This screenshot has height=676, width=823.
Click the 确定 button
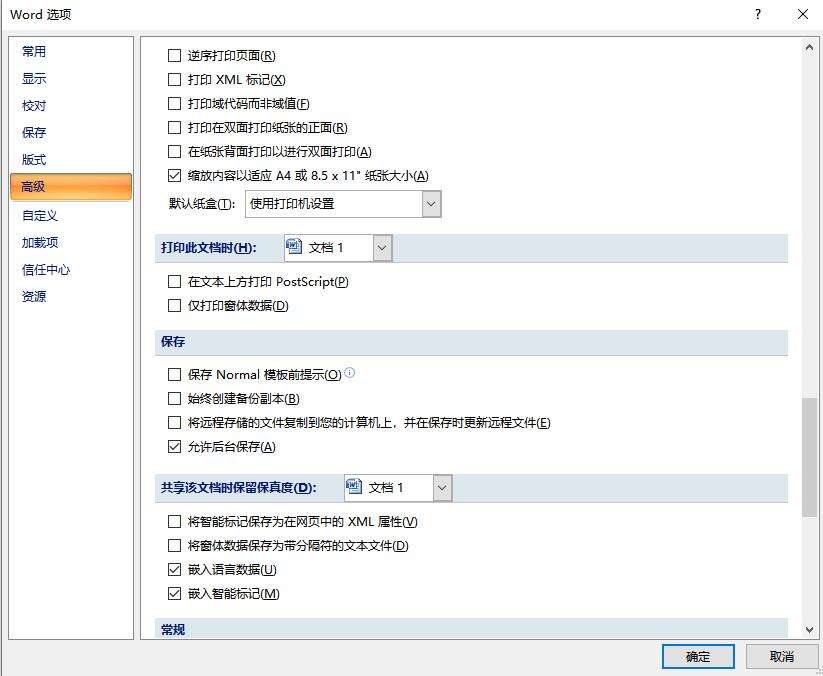[x=697, y=656]
